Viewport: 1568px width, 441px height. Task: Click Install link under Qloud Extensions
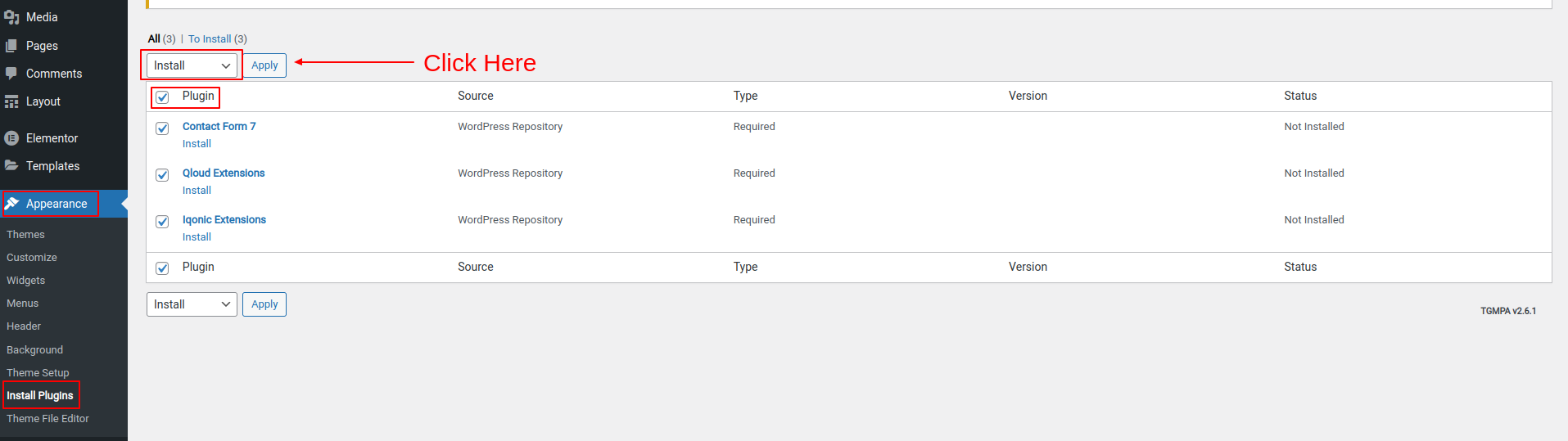tap(197, 191)
